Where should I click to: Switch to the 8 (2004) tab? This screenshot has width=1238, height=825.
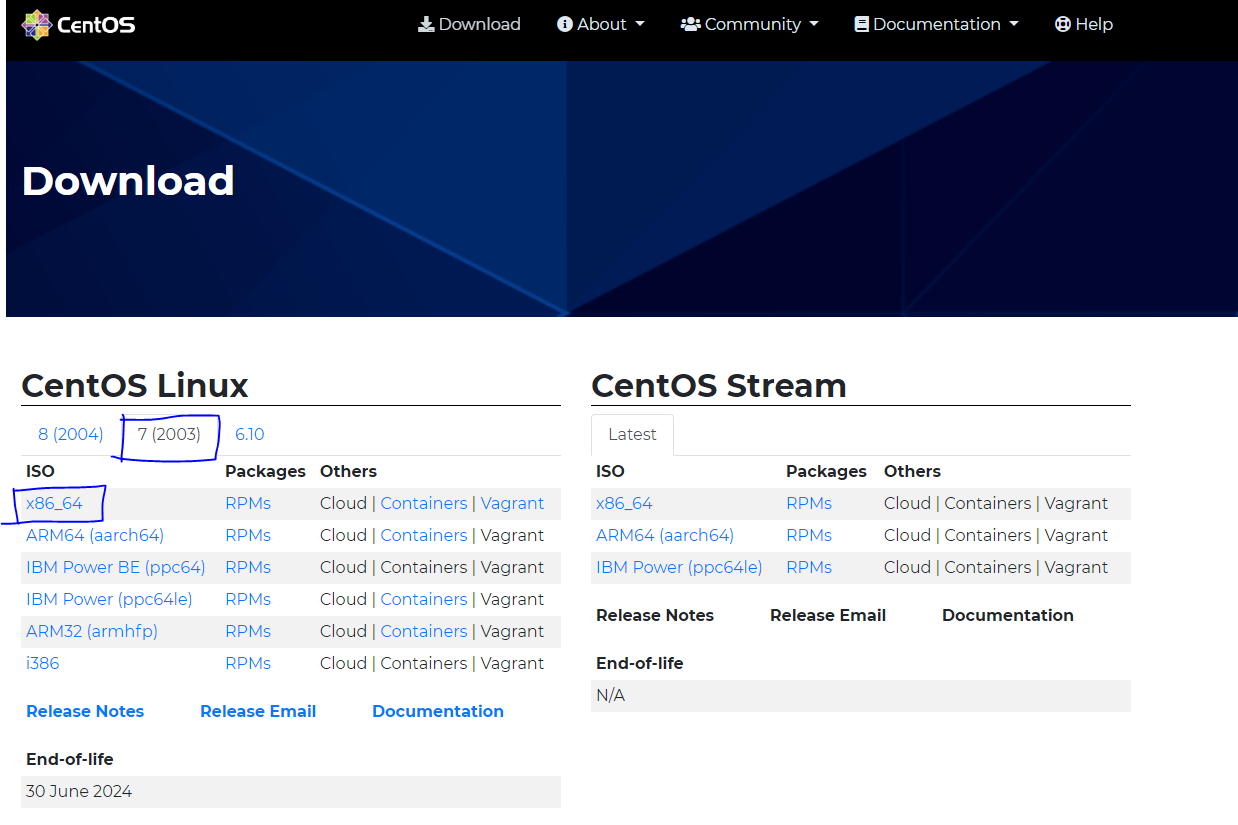(71, 434)
